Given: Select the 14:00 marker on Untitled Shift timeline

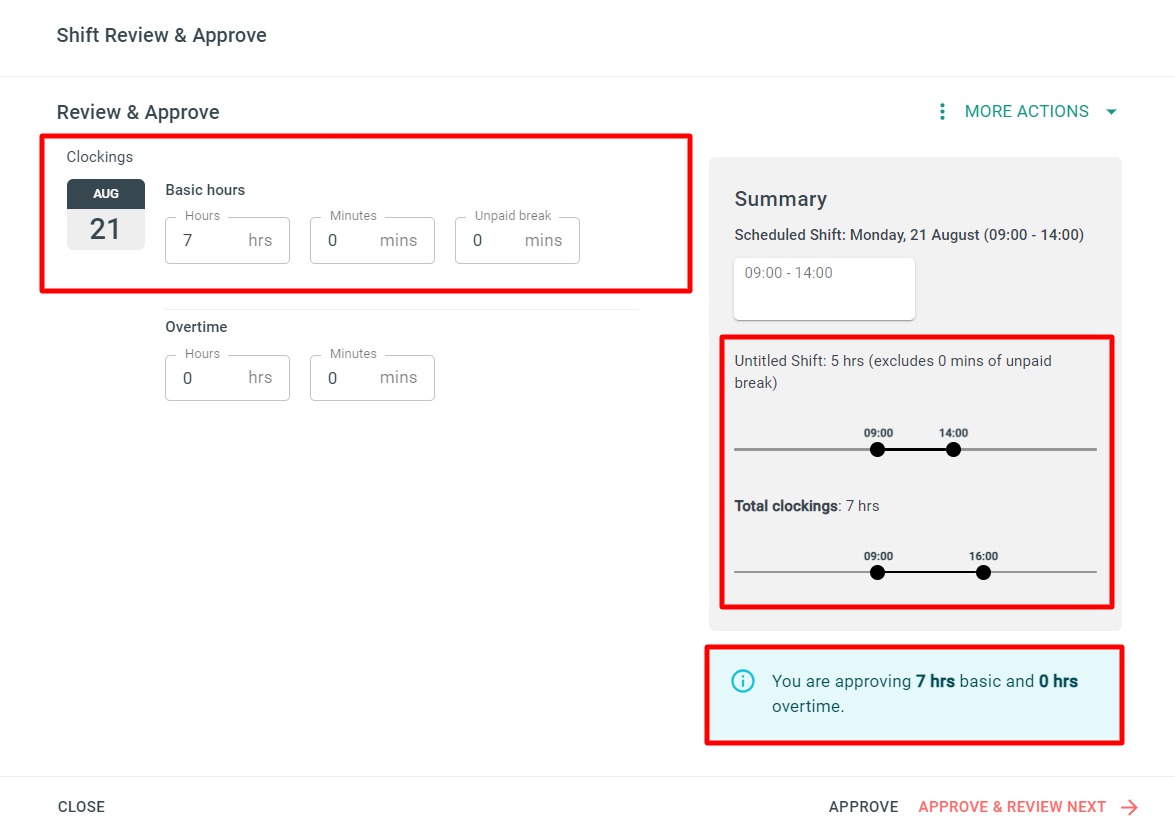Looking at the screenshot, I should (x=953, y=450).
